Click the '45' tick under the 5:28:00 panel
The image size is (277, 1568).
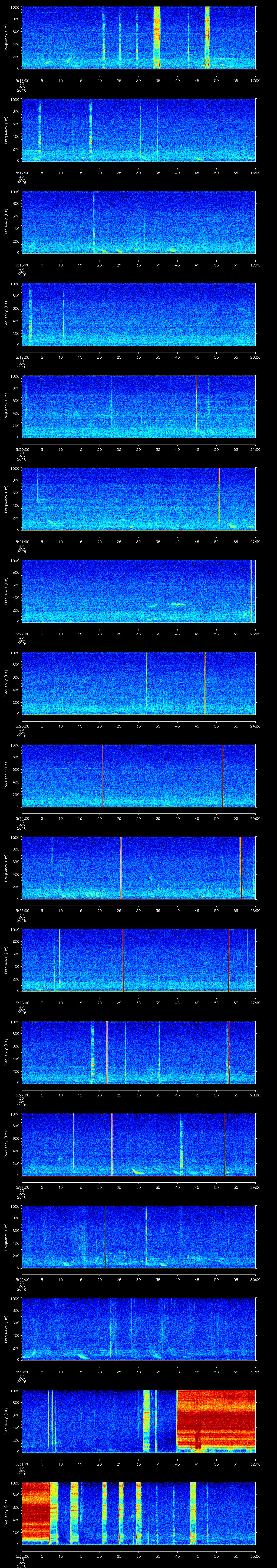coord(197,1187)
